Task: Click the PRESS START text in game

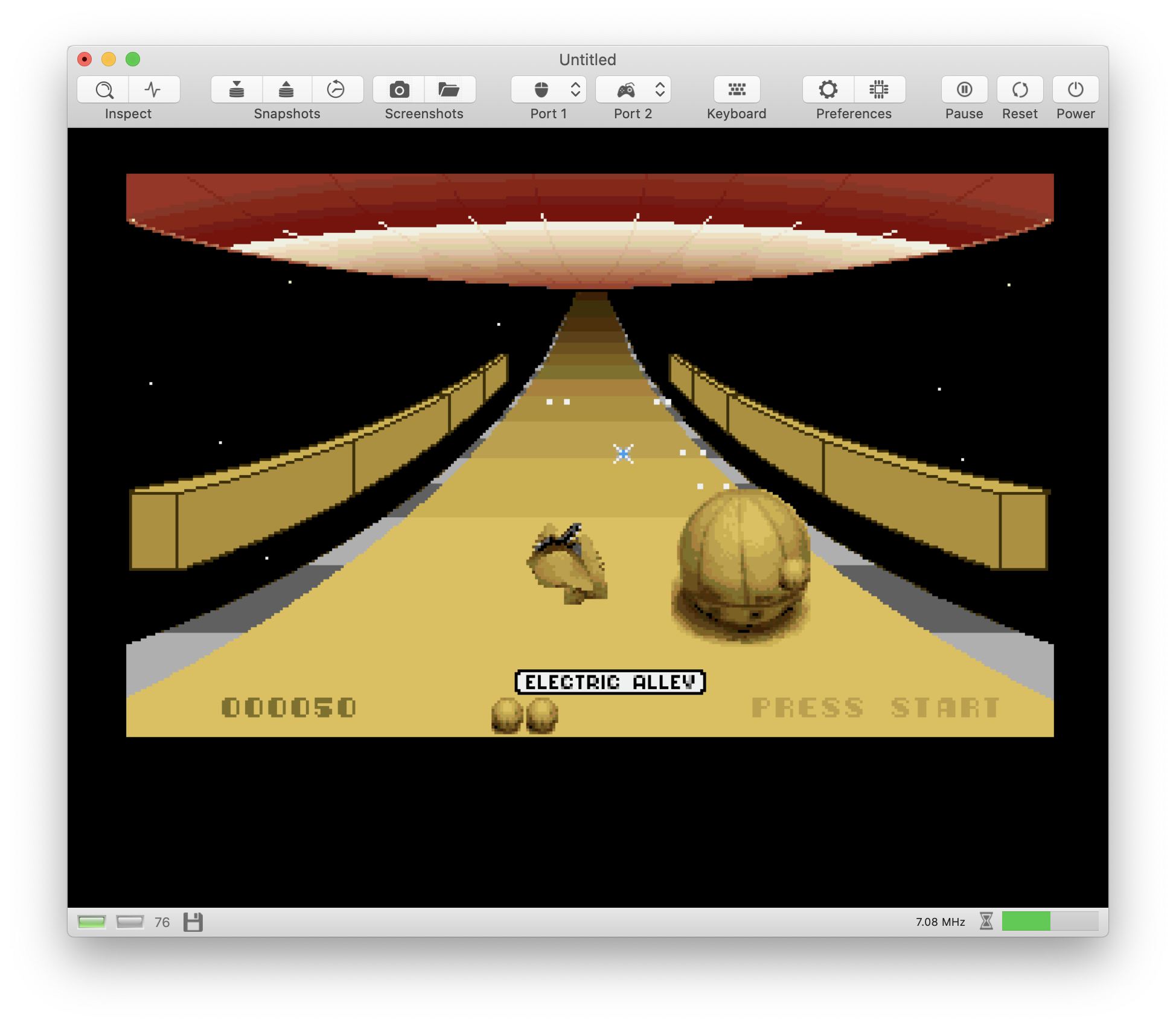Action: 875,707
